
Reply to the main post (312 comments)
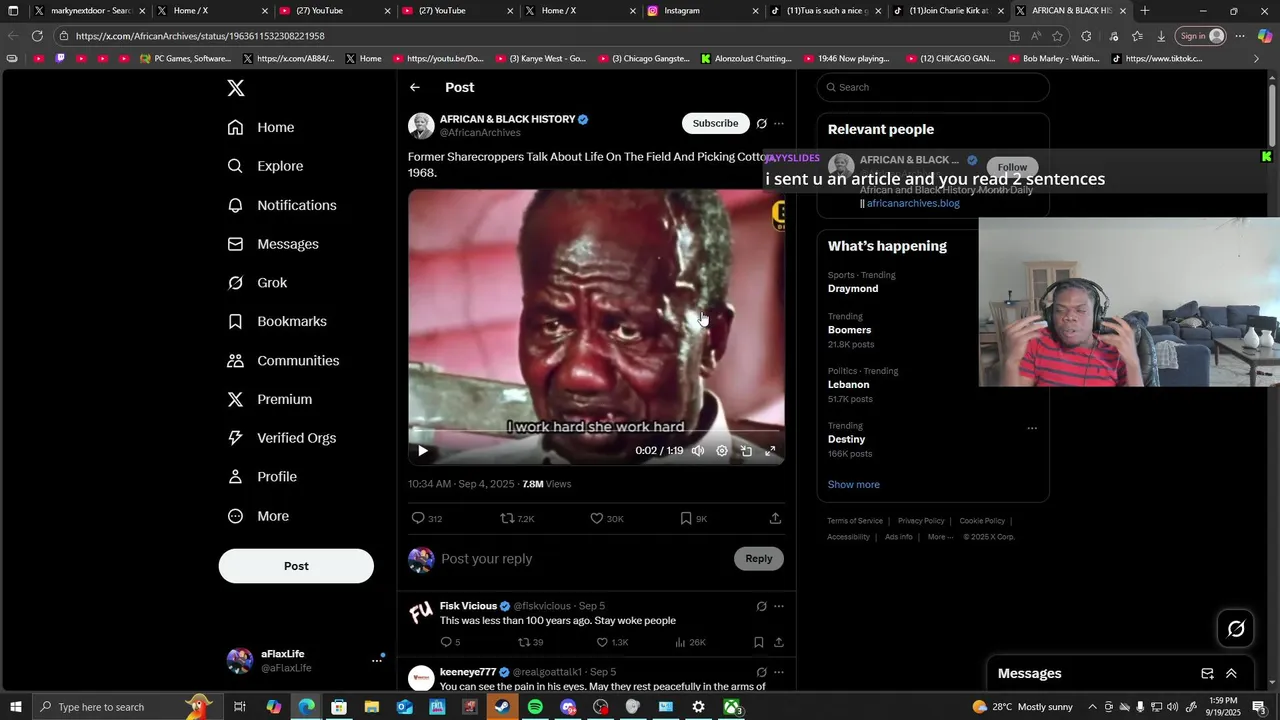coord(427,518)
